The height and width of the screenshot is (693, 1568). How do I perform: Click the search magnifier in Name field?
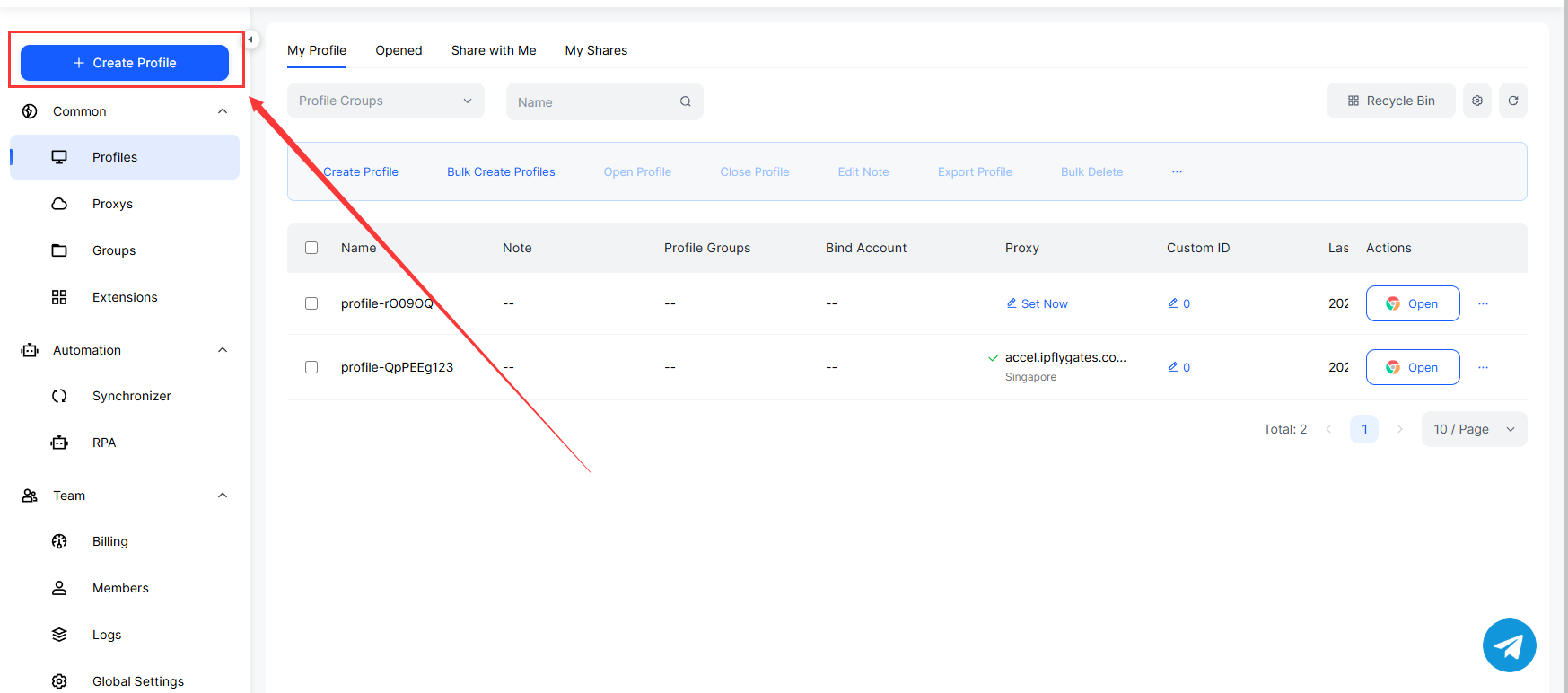point(686,101)
